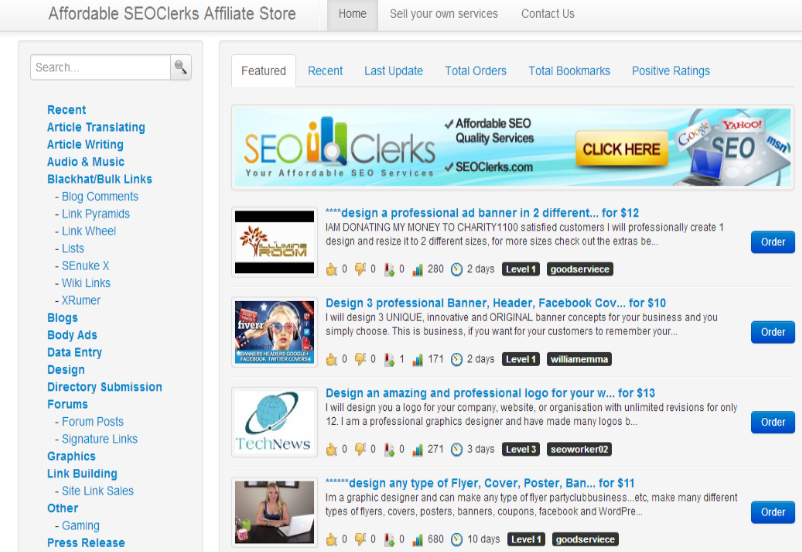This screenshot has width=802, height=552.
Task: Click thumbs-down icon on seoworker02 listing
Action: point(360,449)
